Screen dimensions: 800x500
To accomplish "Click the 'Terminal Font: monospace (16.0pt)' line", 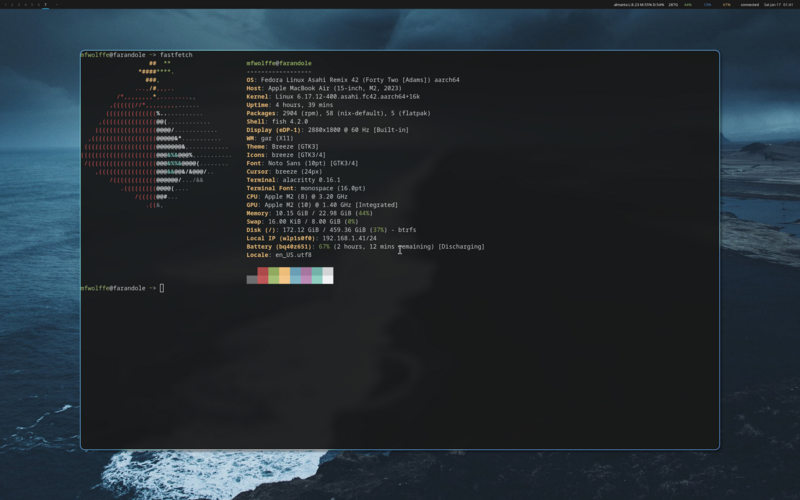I will [x=306, y=188].
